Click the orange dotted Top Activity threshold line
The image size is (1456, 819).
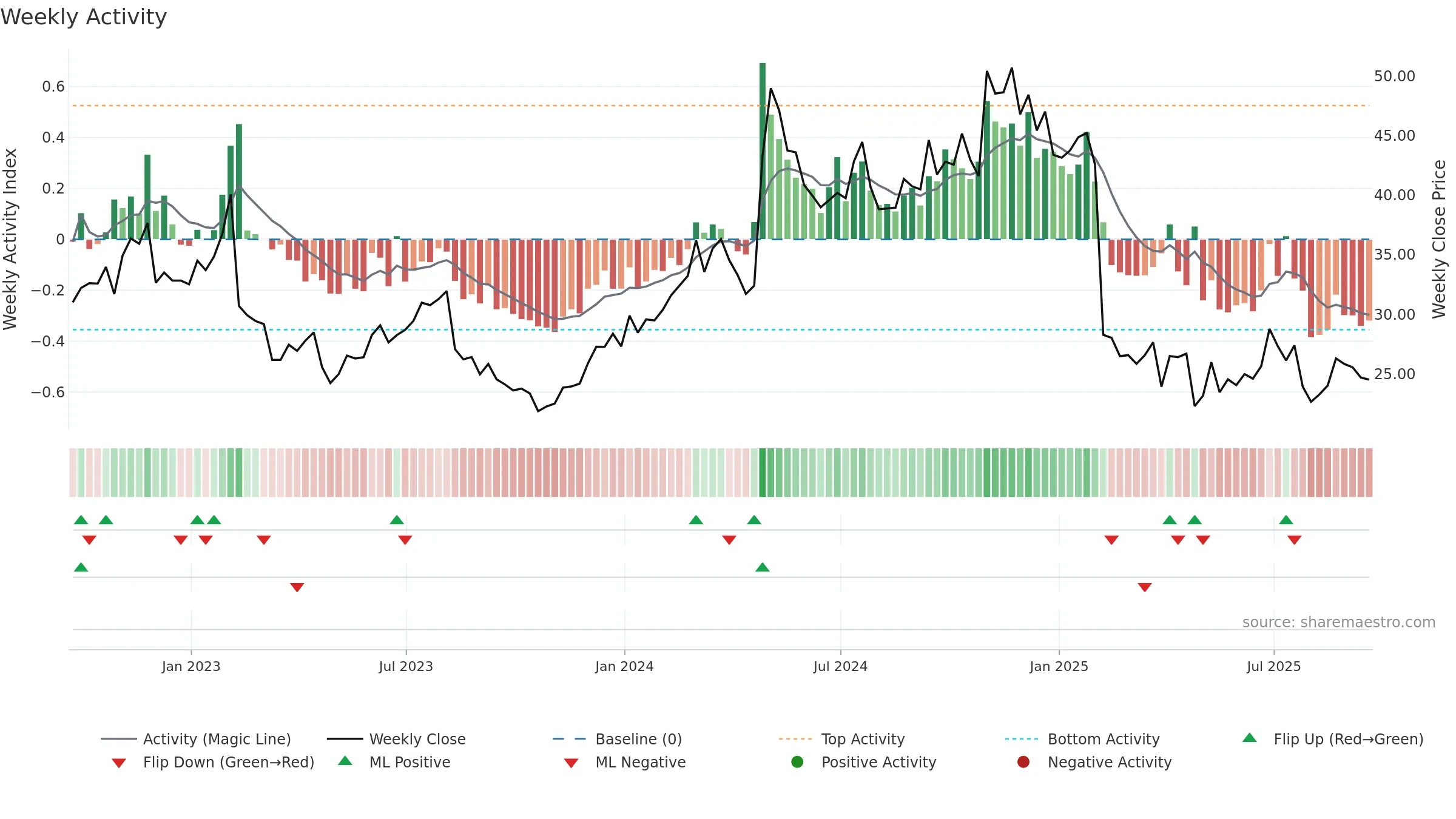[x=721, y=106]
